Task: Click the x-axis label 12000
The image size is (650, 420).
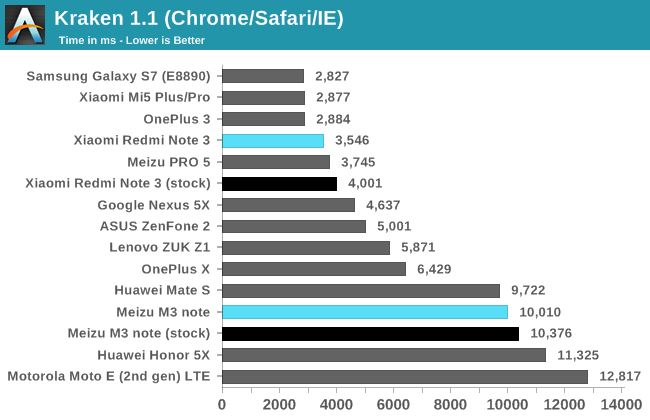Action: [564, 405]
